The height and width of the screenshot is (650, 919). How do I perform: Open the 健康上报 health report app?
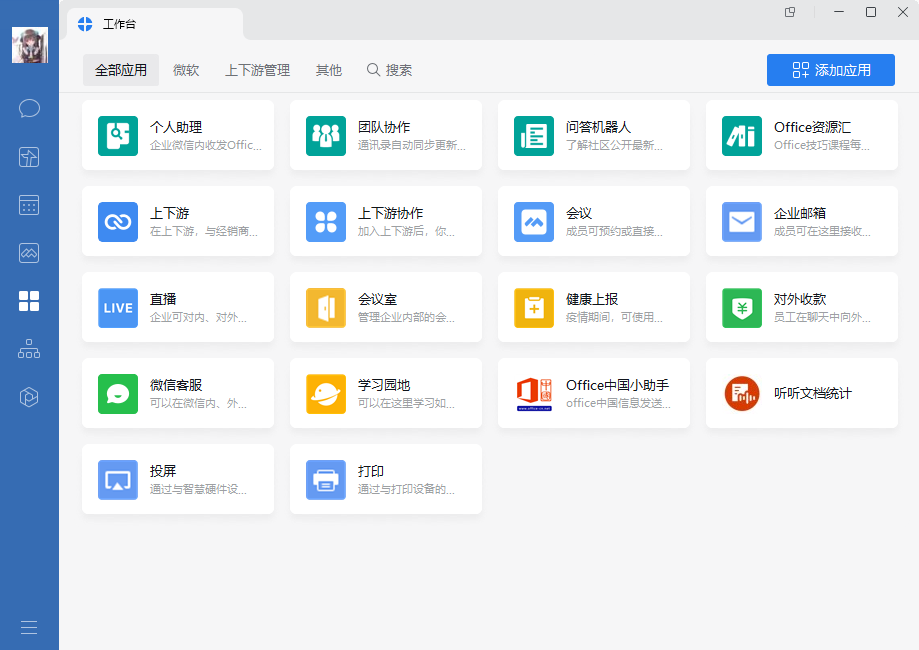pyautogui.click(x=594, y=307)
